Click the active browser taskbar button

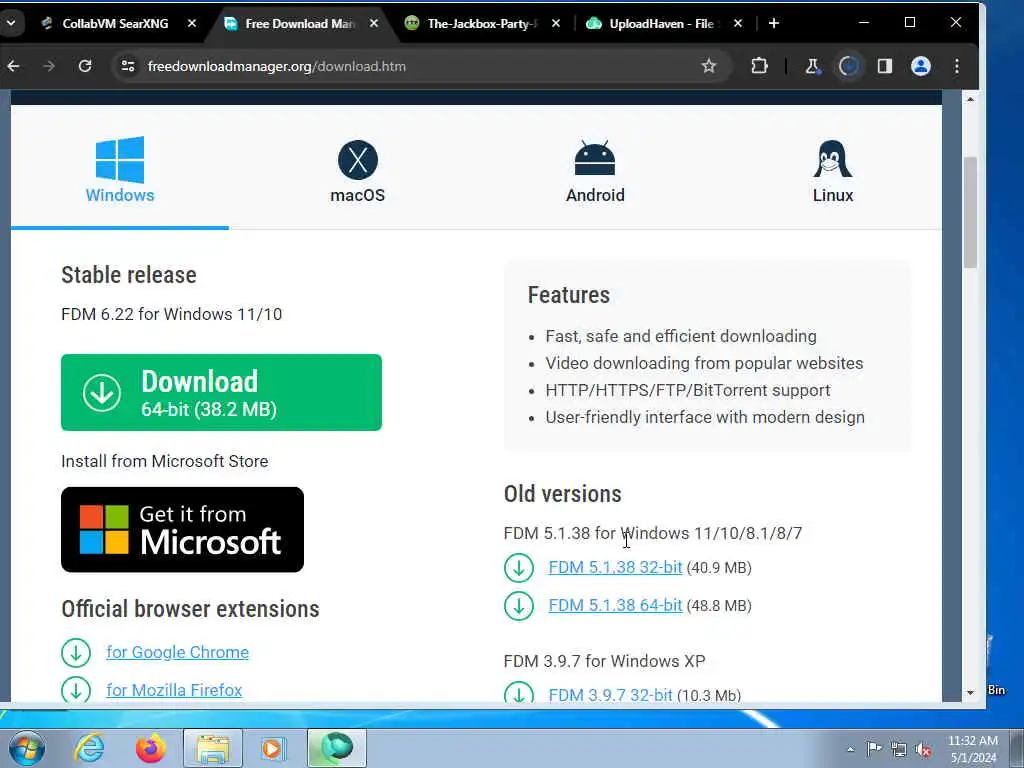click(337, 748)
